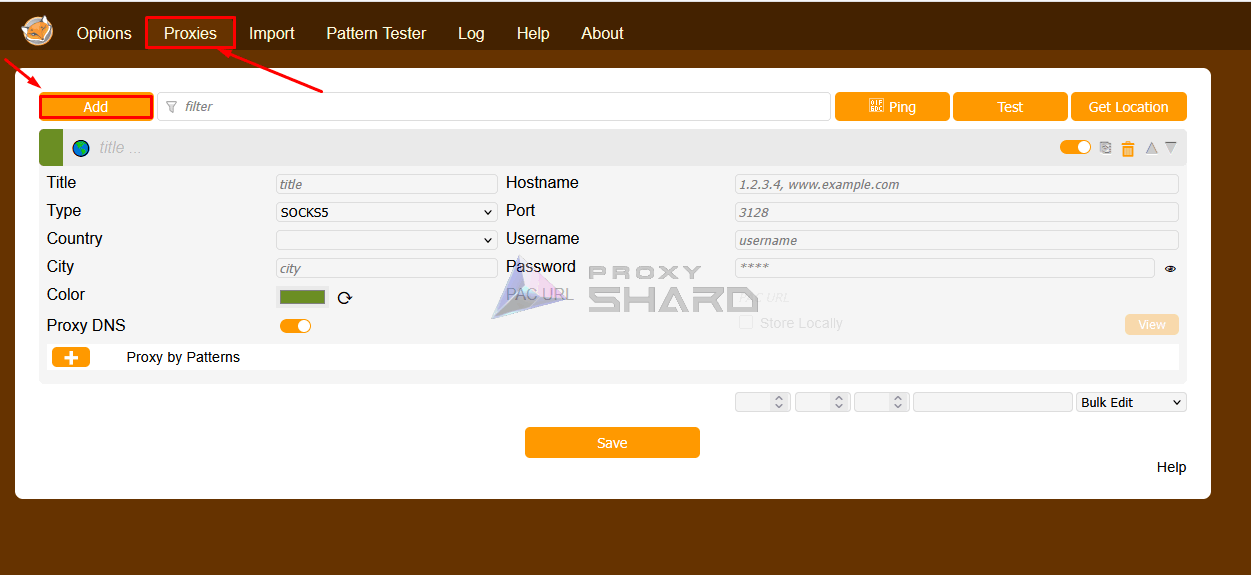Screen dimensions: 1251x575
Task: Toggle the Proxy DNS switch
Action: click(x=295, y=326)
